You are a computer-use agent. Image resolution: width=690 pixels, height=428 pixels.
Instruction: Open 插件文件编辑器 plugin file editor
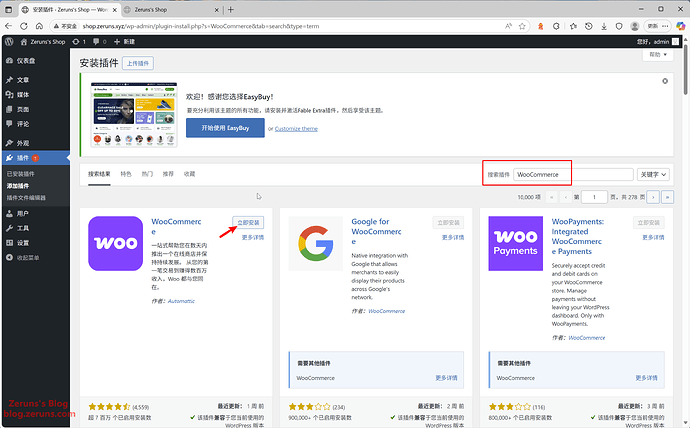(x=26, y=198)
